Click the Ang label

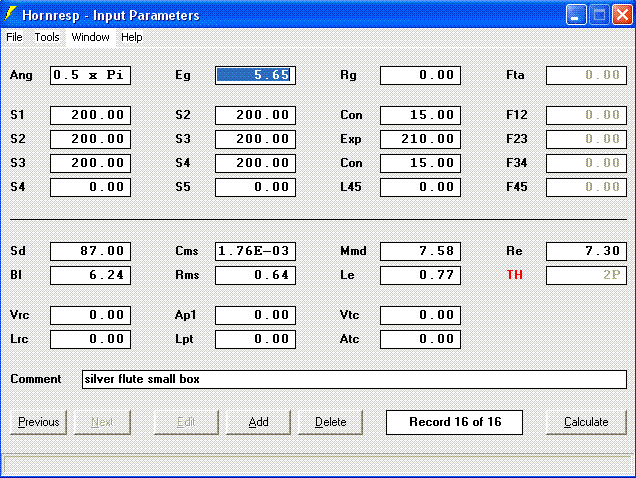21,75
